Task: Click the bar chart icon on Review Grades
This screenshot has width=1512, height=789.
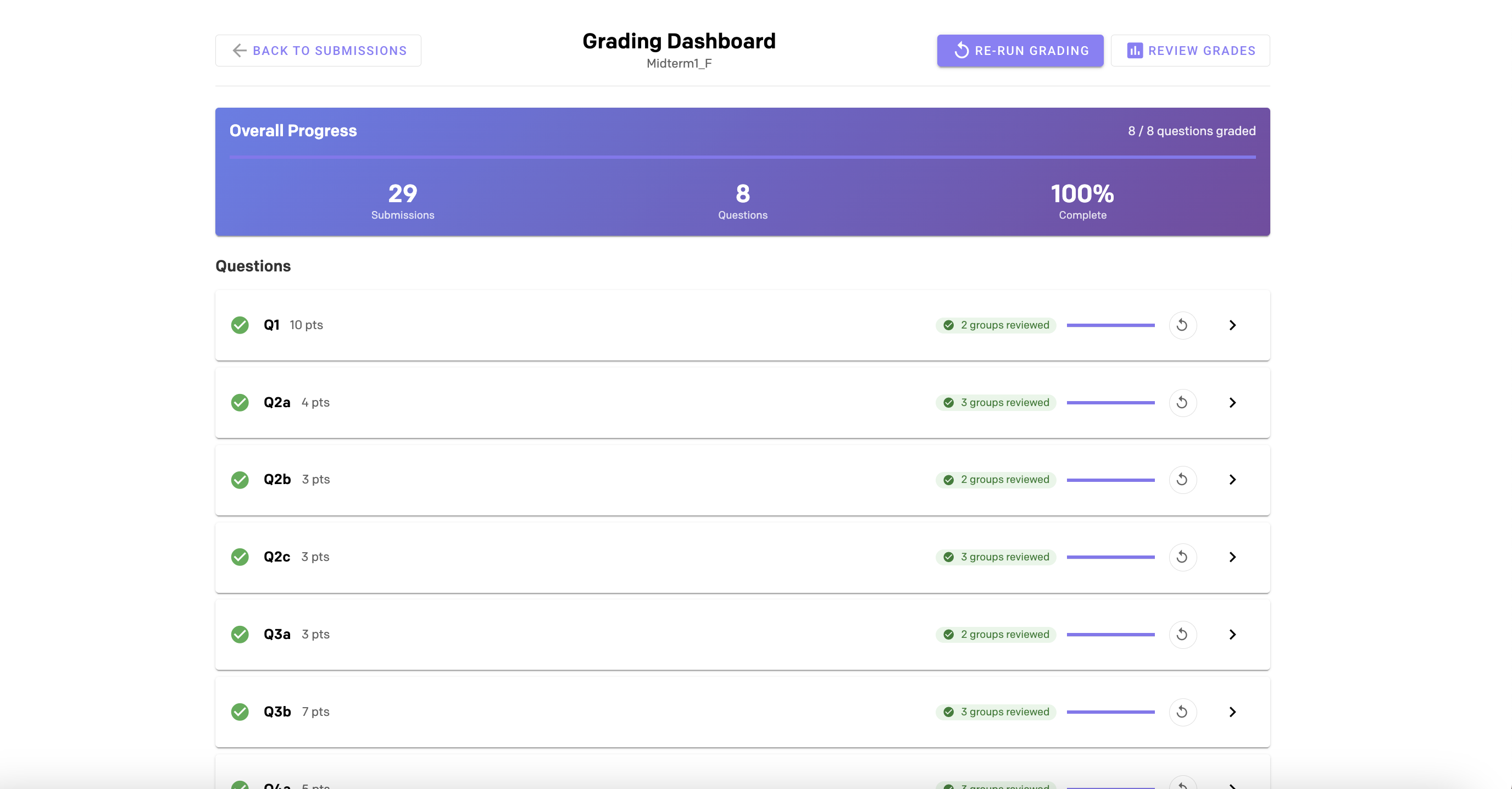Action: tap(1135, 51)
